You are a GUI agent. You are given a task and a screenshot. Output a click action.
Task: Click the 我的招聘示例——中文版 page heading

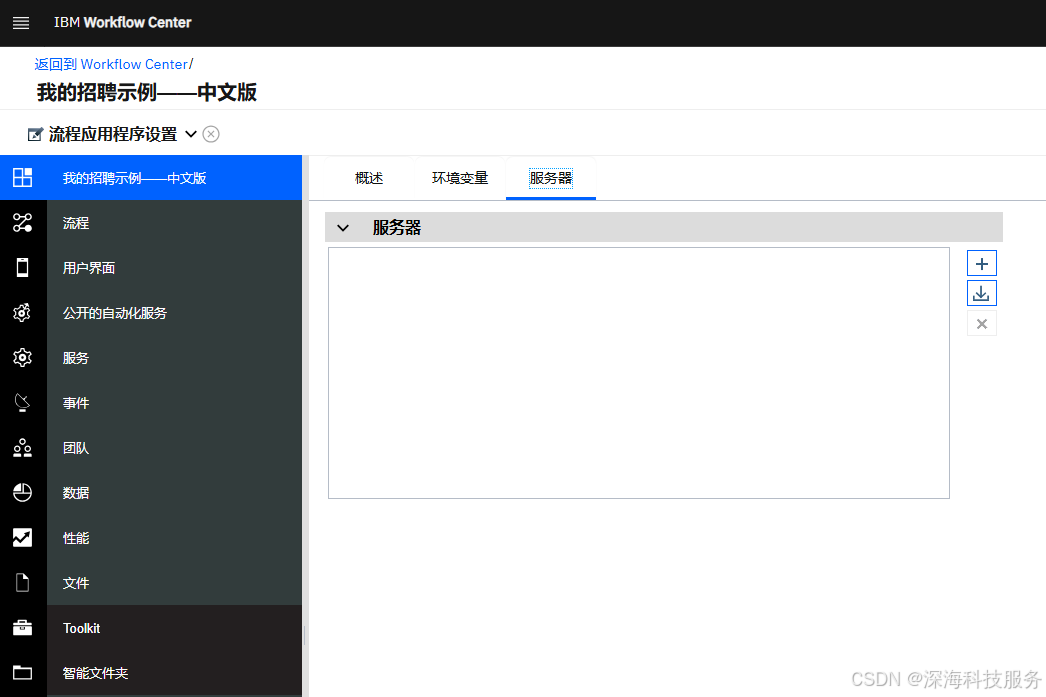tap(147, 92)
